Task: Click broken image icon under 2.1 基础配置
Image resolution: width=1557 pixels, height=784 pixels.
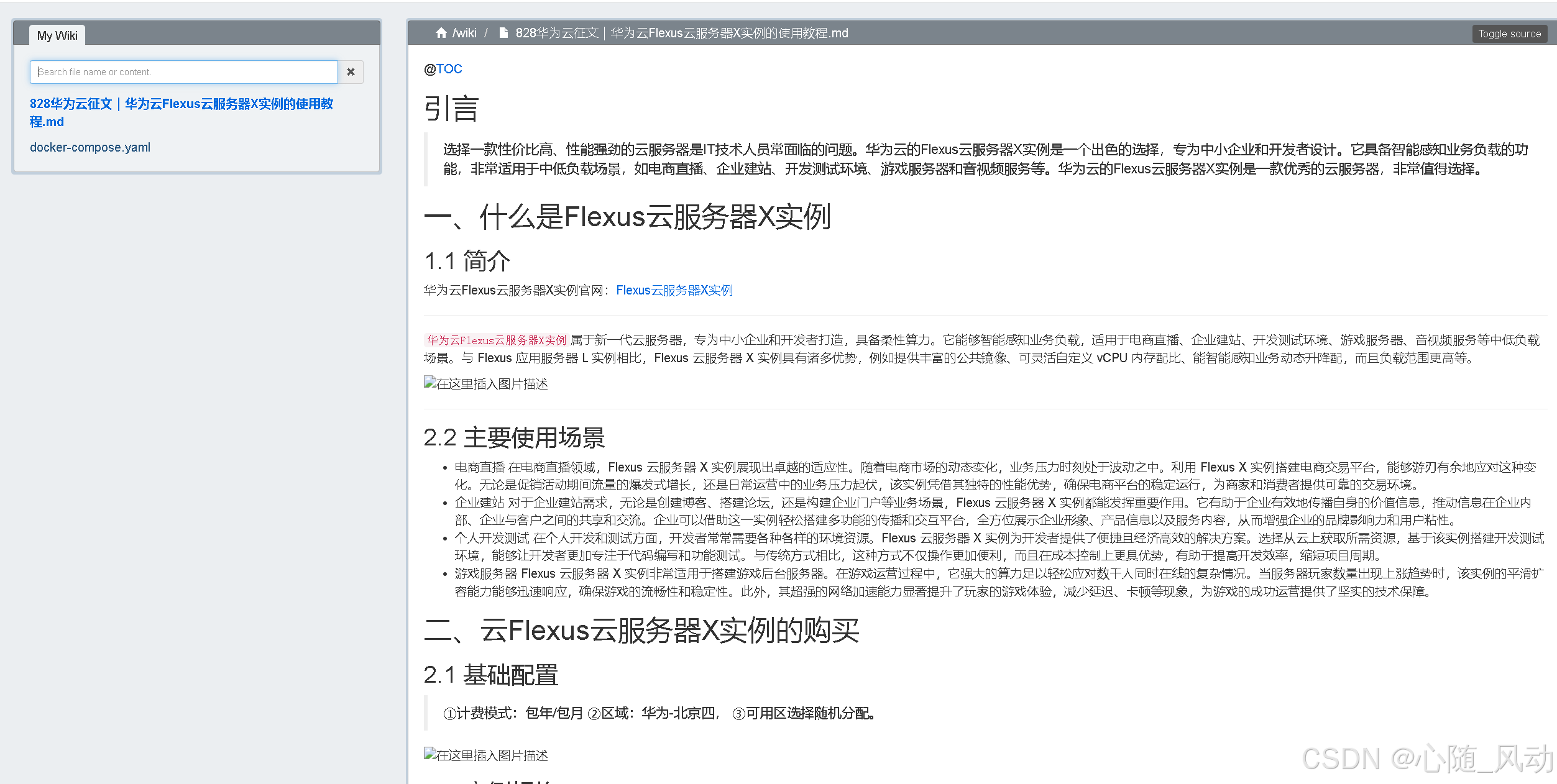Action: point(430,754)
